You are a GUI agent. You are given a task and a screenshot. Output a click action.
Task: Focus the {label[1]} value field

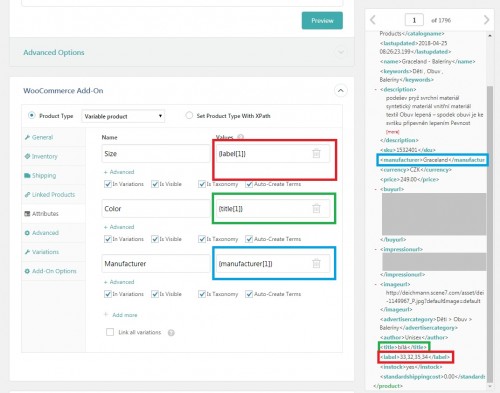pyautogui.click(x=273, y=154)
